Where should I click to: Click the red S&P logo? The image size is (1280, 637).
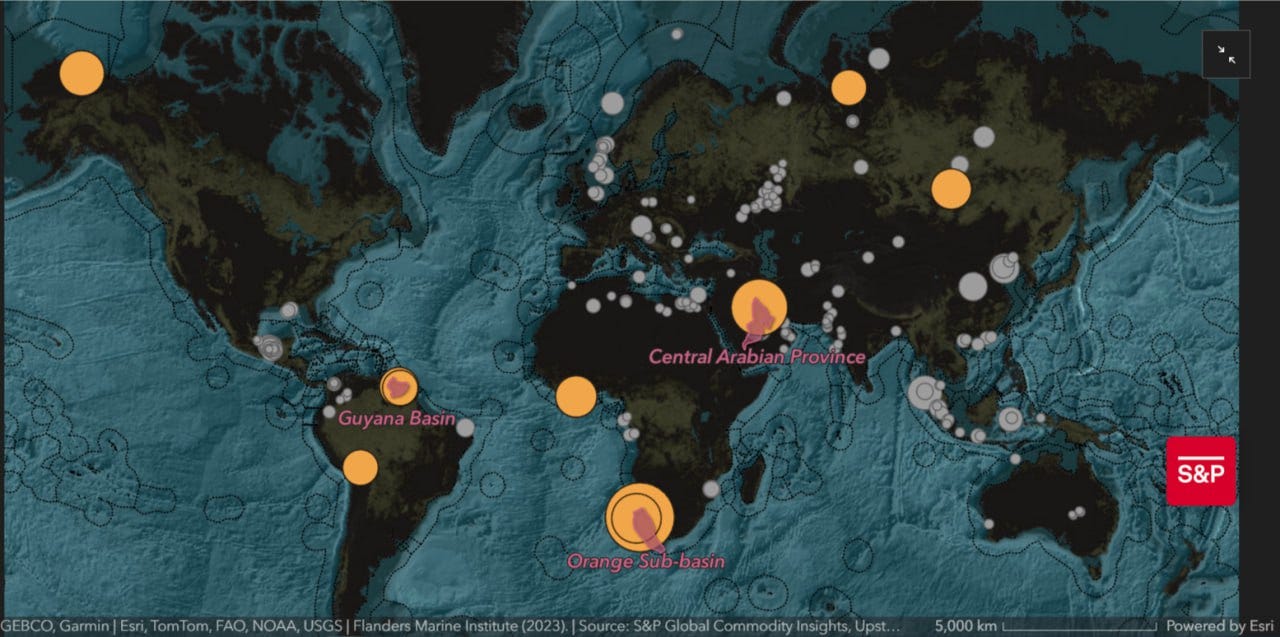click(x=1201, y=471)
